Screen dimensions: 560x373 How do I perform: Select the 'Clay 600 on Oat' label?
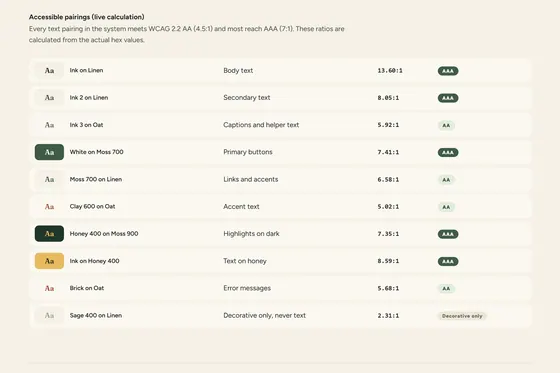(92, 206)
